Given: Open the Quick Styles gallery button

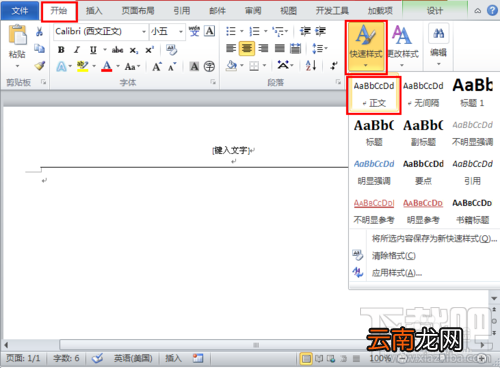Looking at the screenshot, I should click(x=366, y=47).
